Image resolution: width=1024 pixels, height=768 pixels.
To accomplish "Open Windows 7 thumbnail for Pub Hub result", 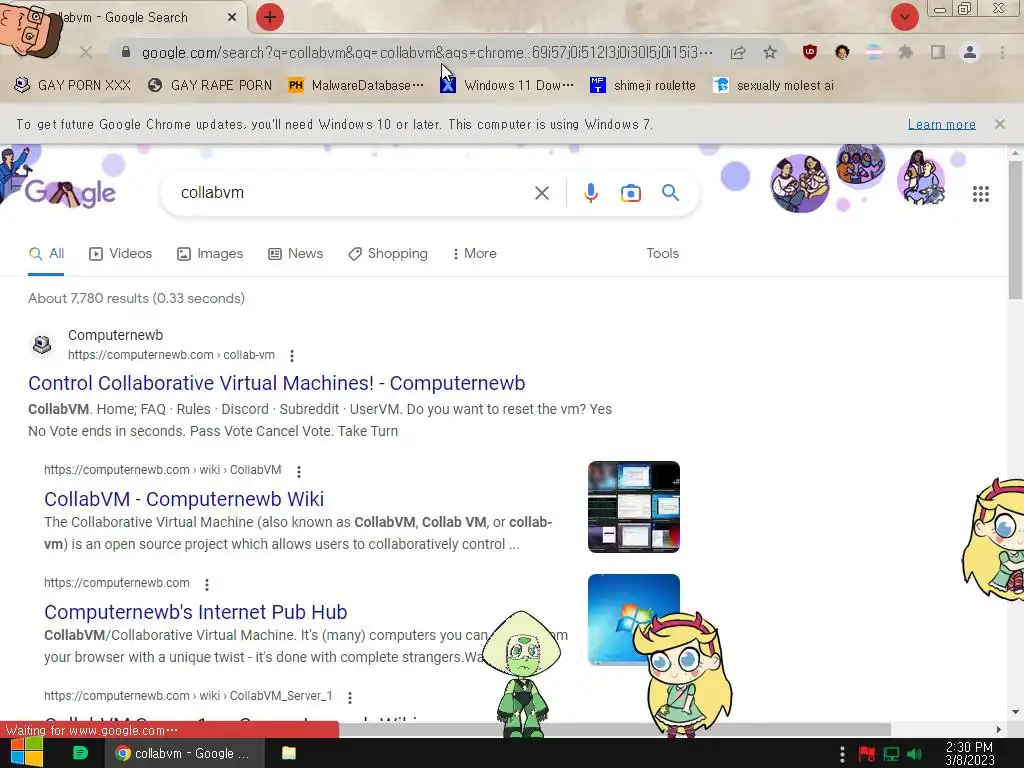I will coord(633,619).
